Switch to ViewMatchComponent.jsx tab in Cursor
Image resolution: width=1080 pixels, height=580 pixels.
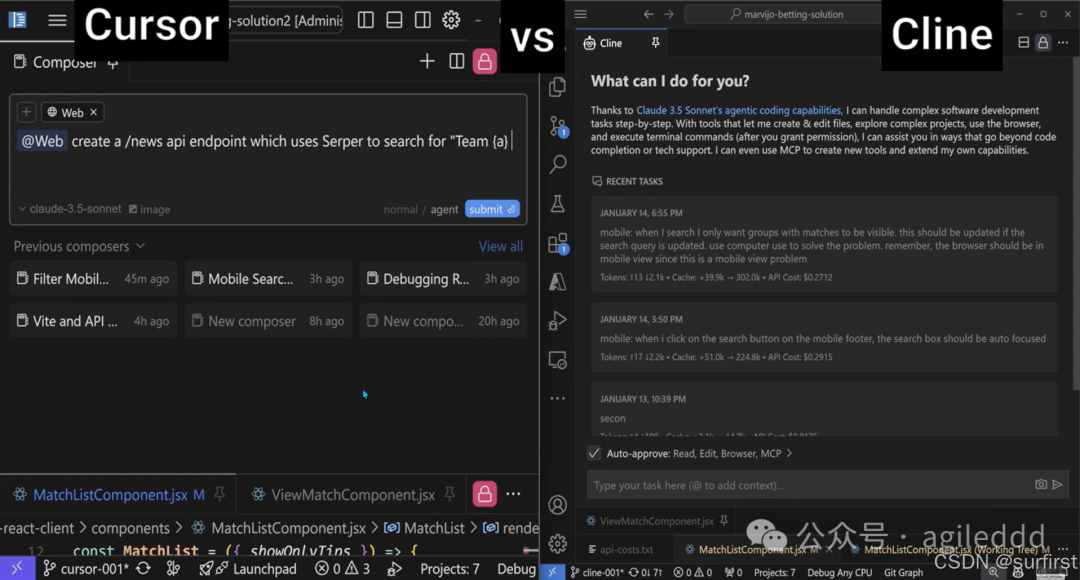[353, 495]
